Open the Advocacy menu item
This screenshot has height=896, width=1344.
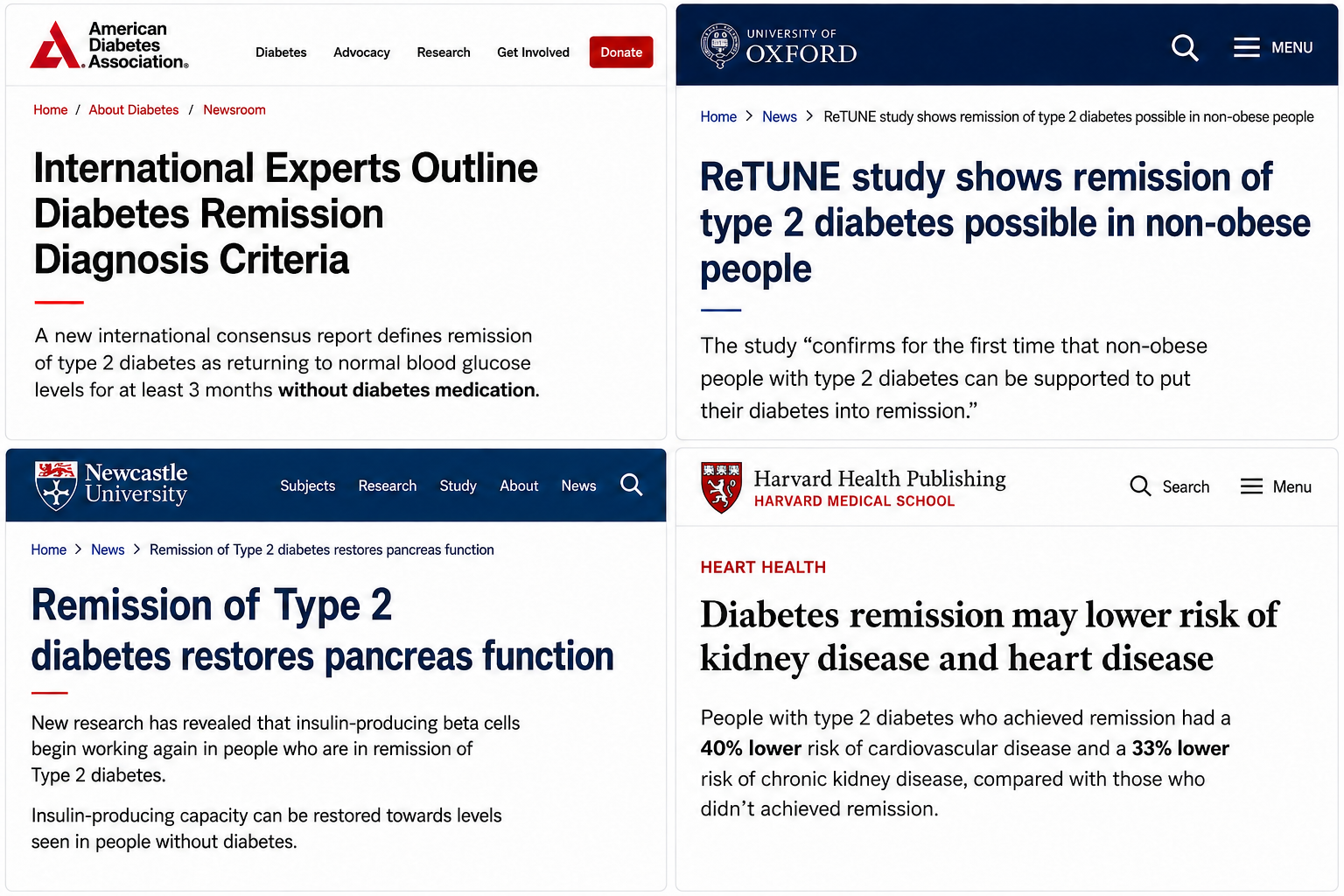[x=361, y=52]
